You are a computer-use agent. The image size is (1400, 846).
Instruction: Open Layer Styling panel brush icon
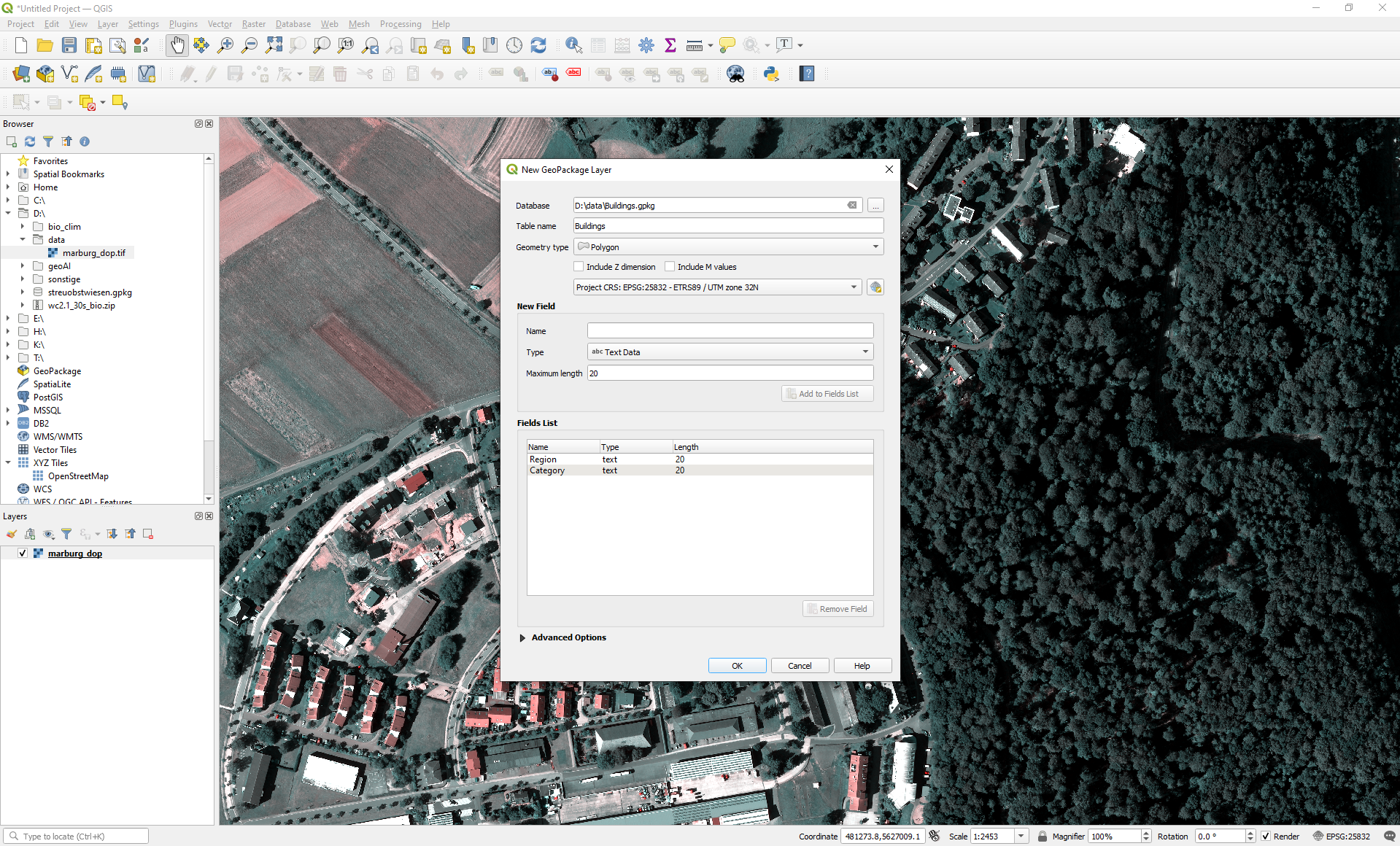pos(12,534)
